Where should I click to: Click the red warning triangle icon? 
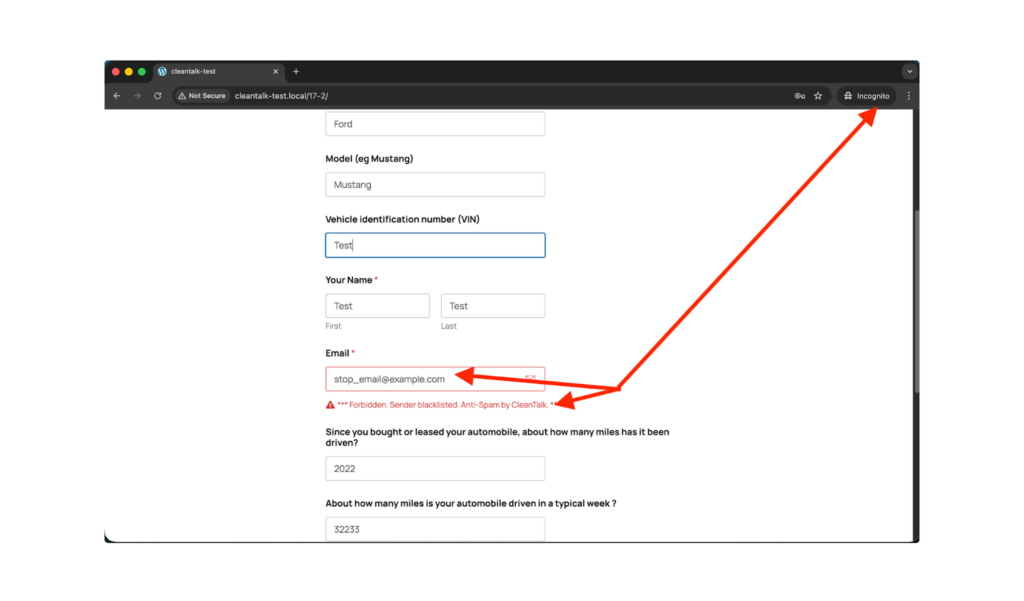tap(330, 405)
